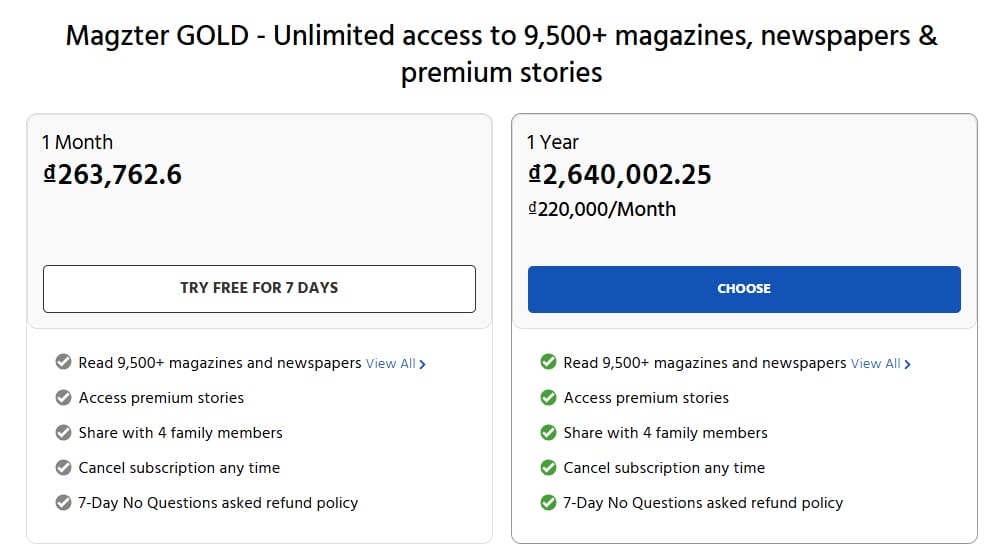Click green checkmark beside yearly 'Share with 4 family members'

click(x=548, y=433)
